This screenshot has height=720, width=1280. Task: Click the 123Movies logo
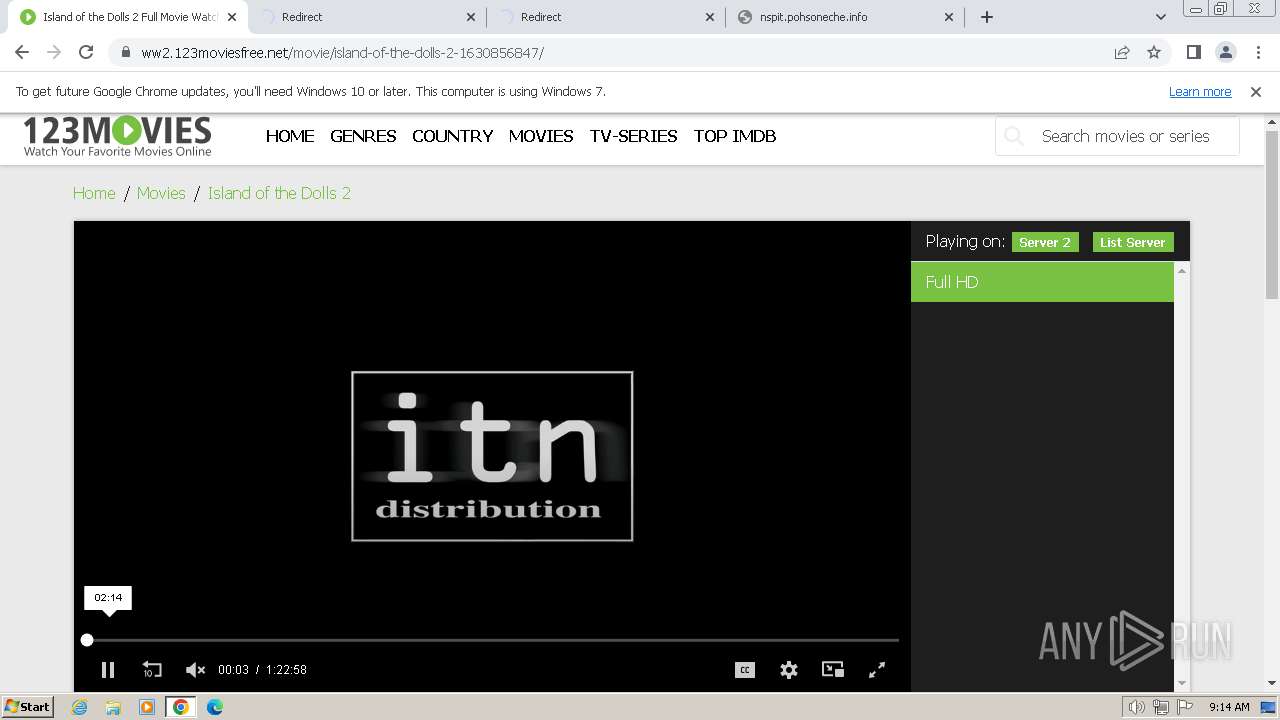click(118, 136)
